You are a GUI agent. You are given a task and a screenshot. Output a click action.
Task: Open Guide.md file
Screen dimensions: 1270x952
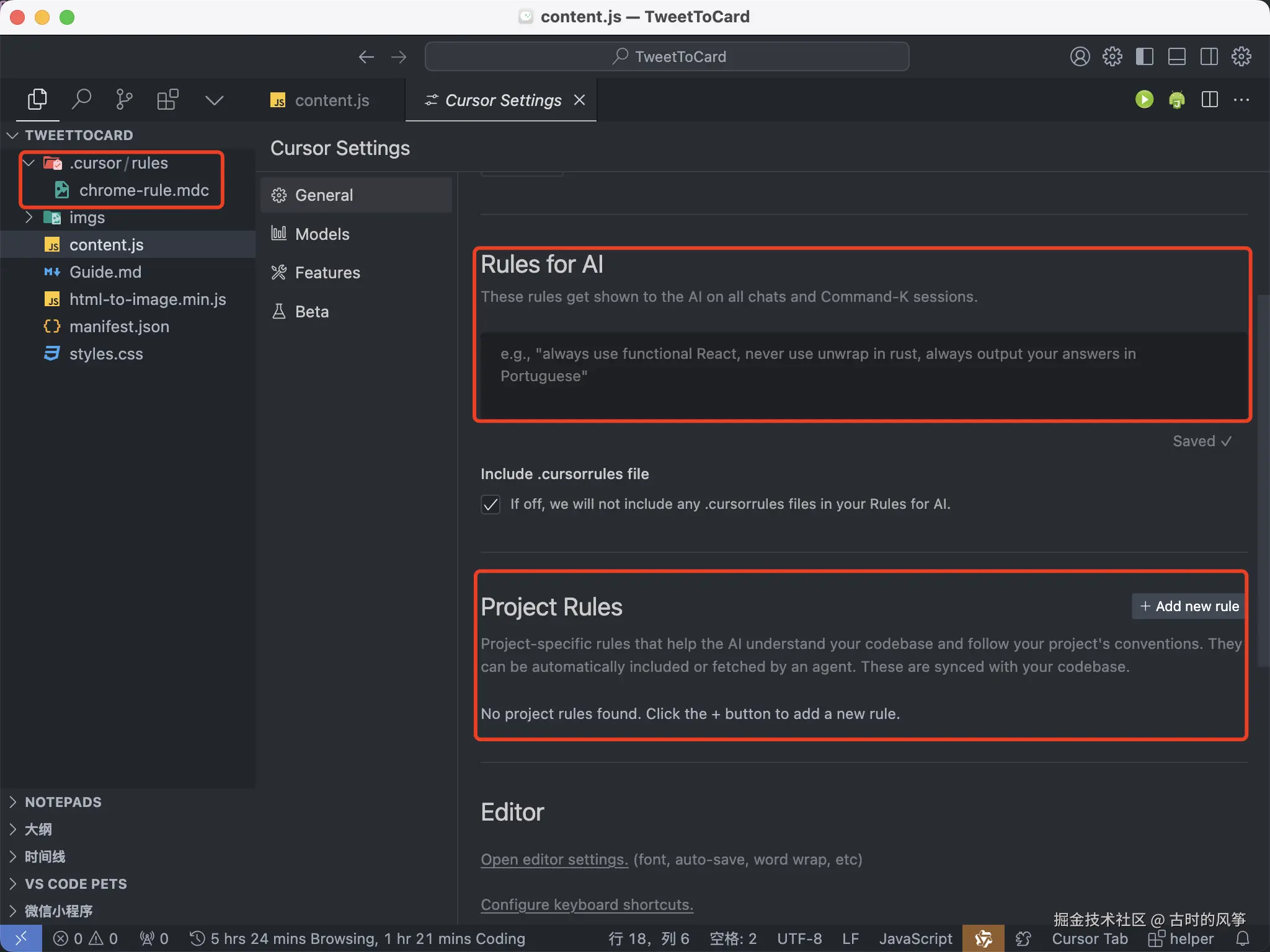(x=128, y=272)
